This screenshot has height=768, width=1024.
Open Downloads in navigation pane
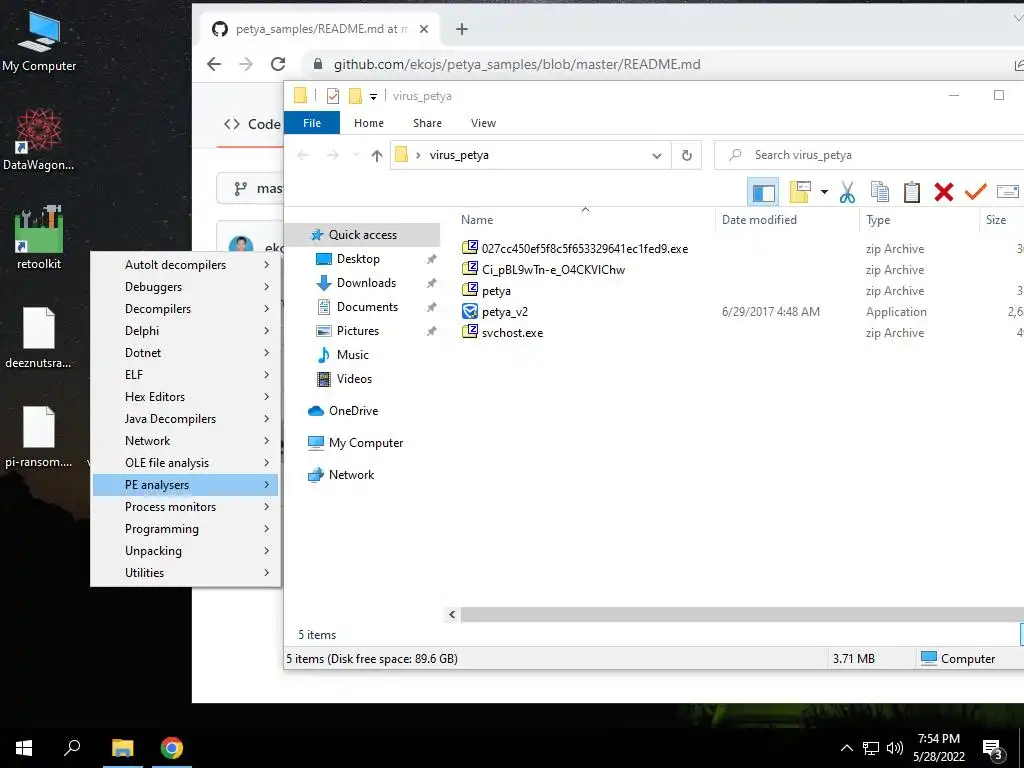(x=366, y=283)
